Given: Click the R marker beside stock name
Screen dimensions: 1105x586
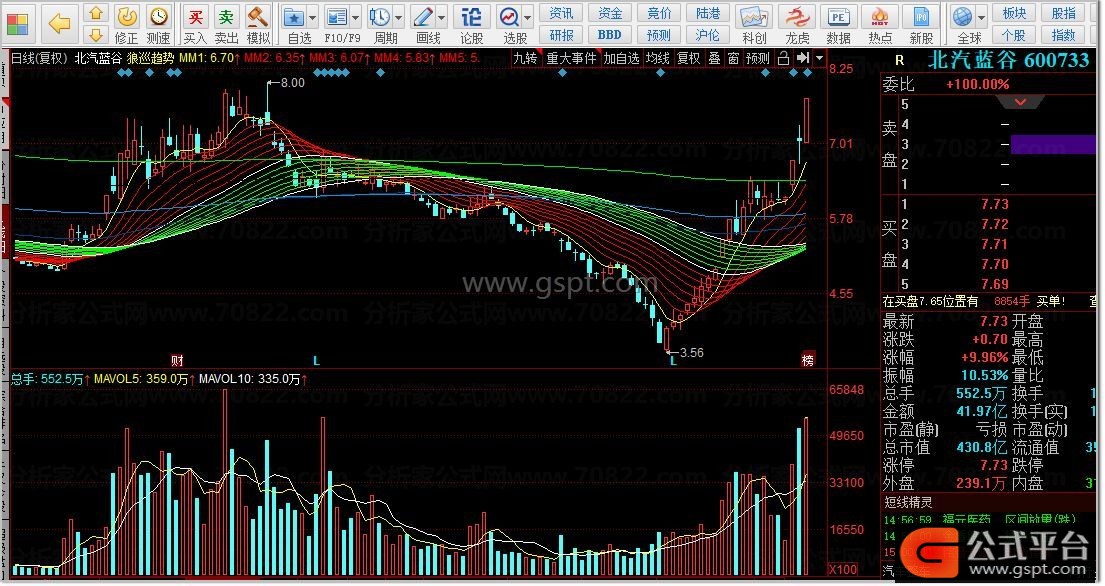Looking at the screenshot, I should click(899, 61).
